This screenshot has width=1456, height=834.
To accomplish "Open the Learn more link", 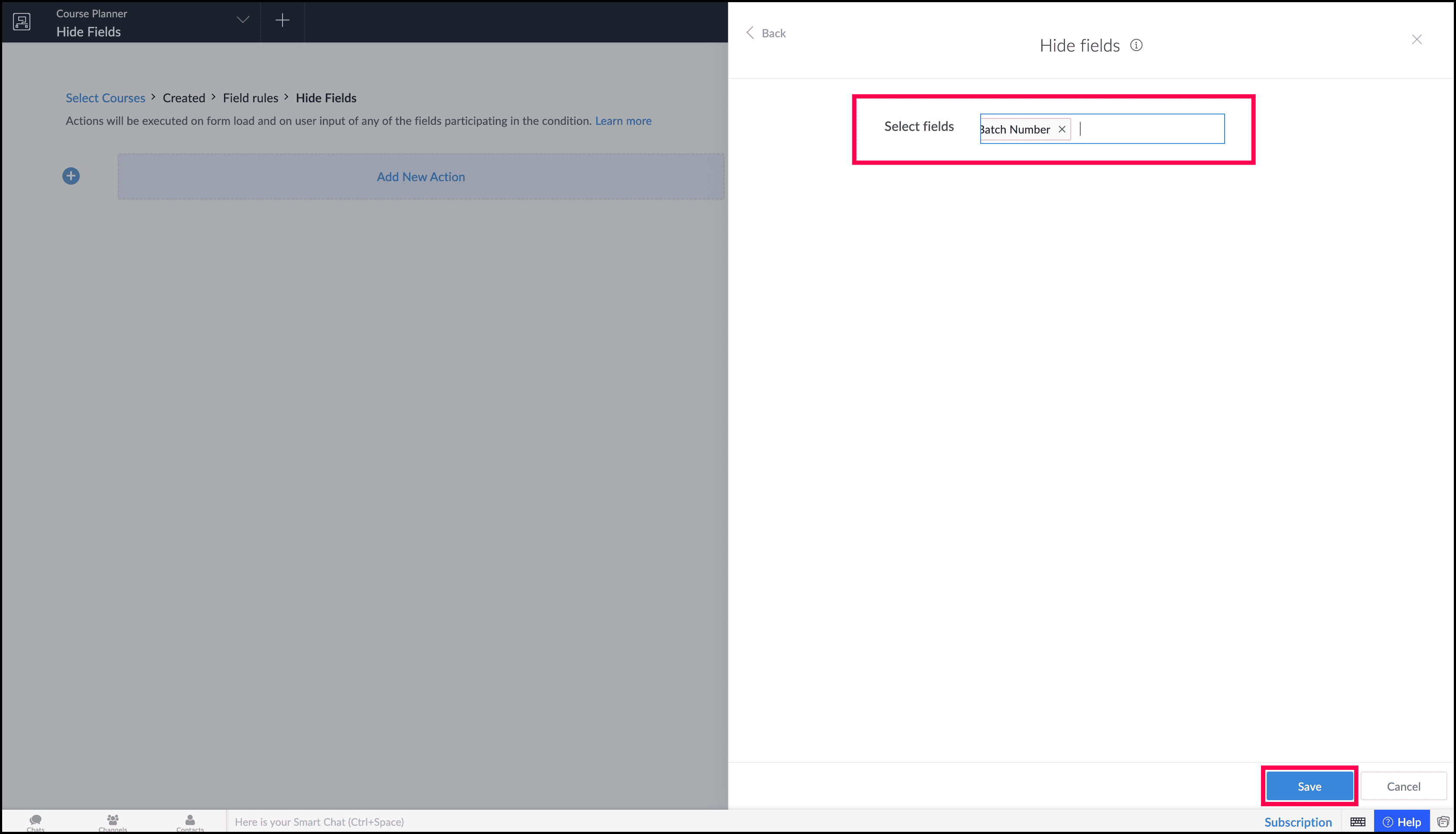I will point(623,121).
